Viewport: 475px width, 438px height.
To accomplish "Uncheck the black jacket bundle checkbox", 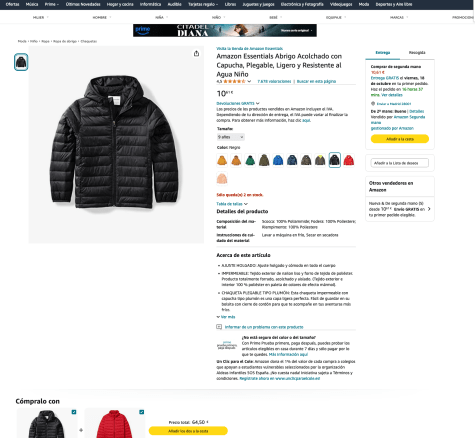I will (74, 412).
